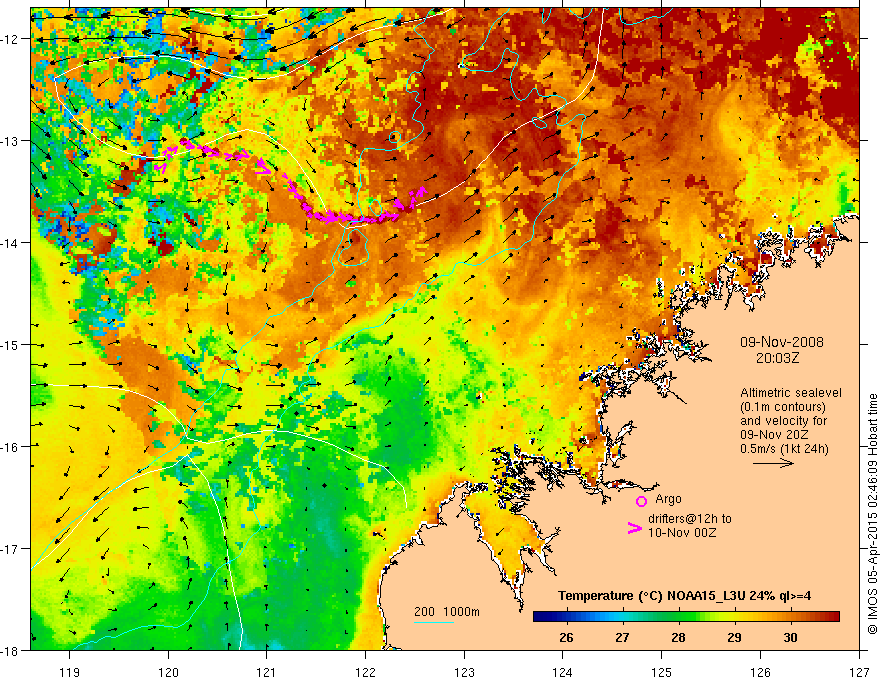The height and width of the screenshot is (680, 880).
Task: Click the longitude label 126
Action: coord(760,672)
